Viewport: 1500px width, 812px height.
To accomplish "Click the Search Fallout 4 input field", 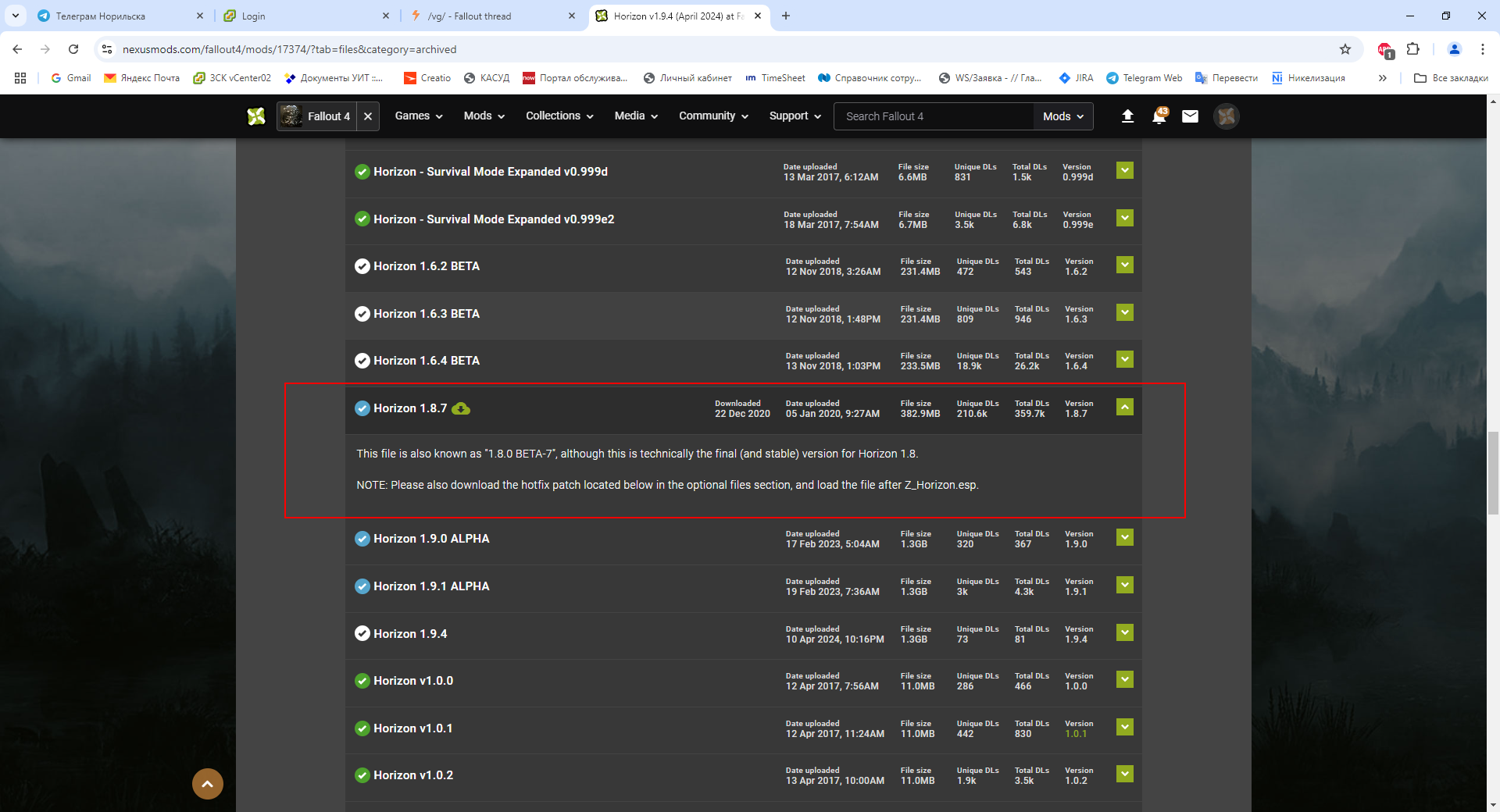I will 934,116.
